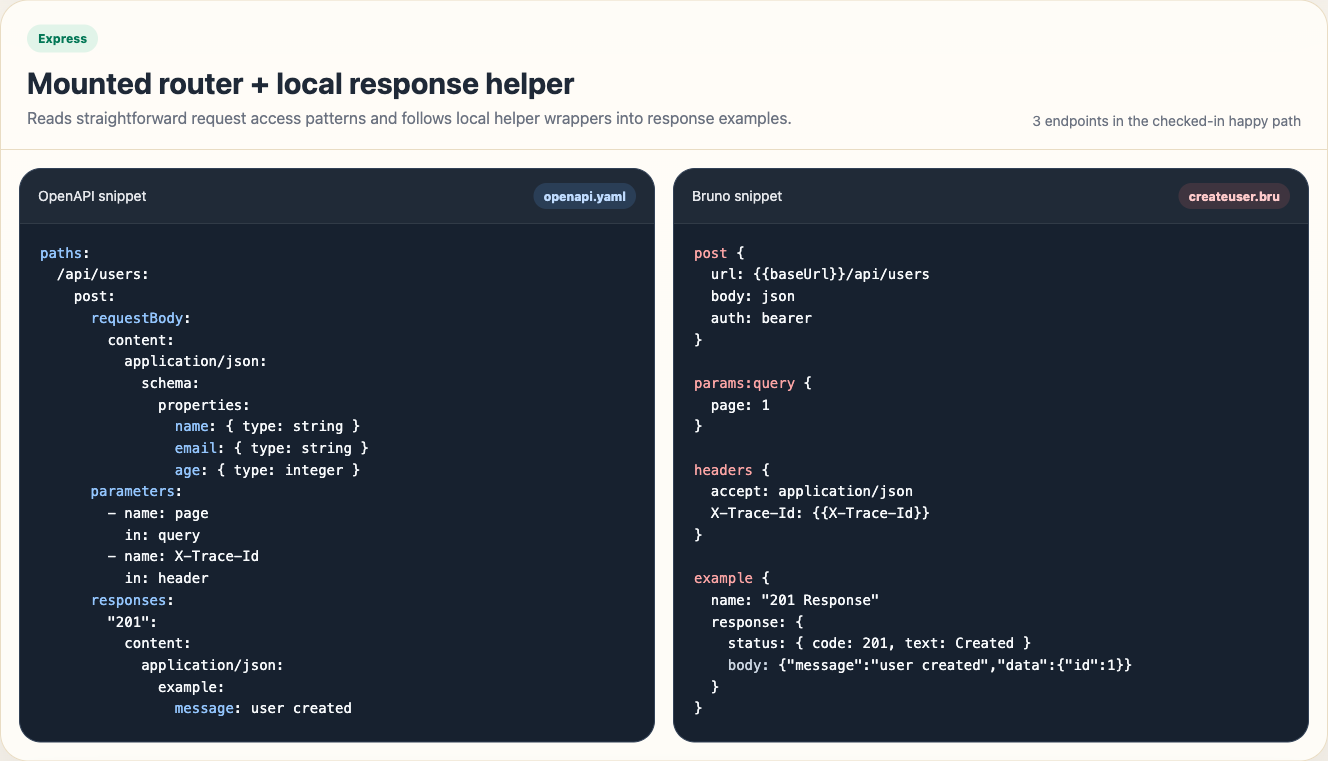The width and height of the screenshot is (1328, 763).
Task: Click the 'post {' line in the Bruno snippet
Action: pos(720,253)
